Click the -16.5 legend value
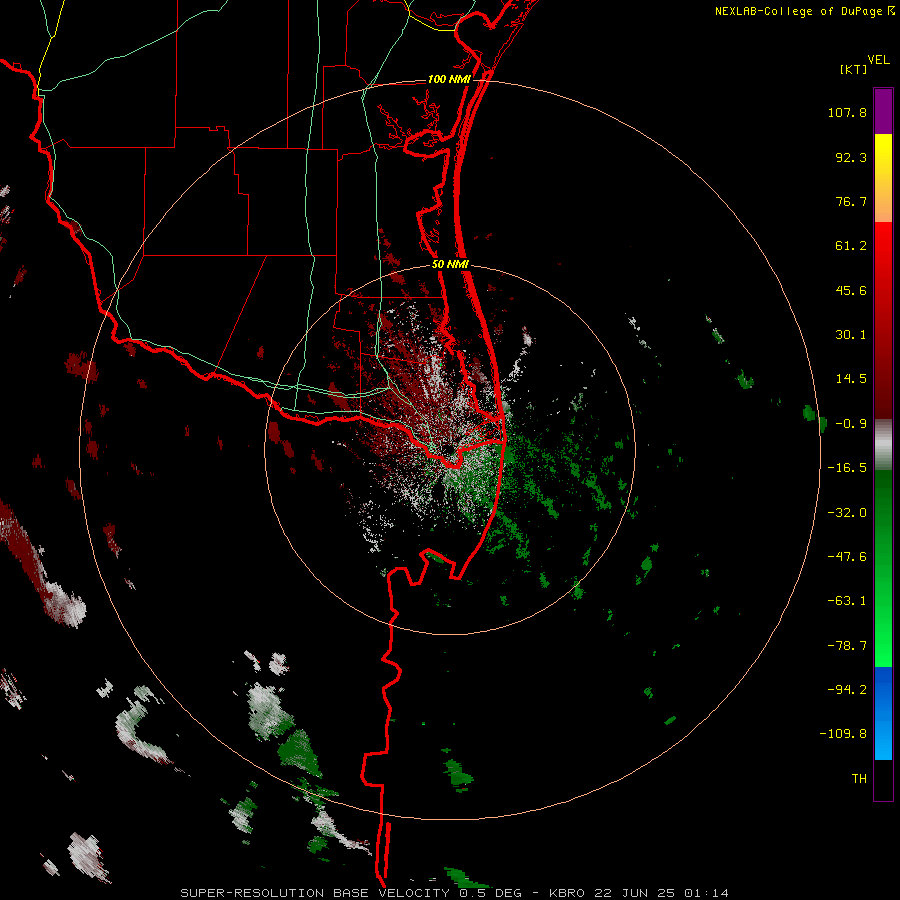900x900 pixels. click(x=847, y=468)
